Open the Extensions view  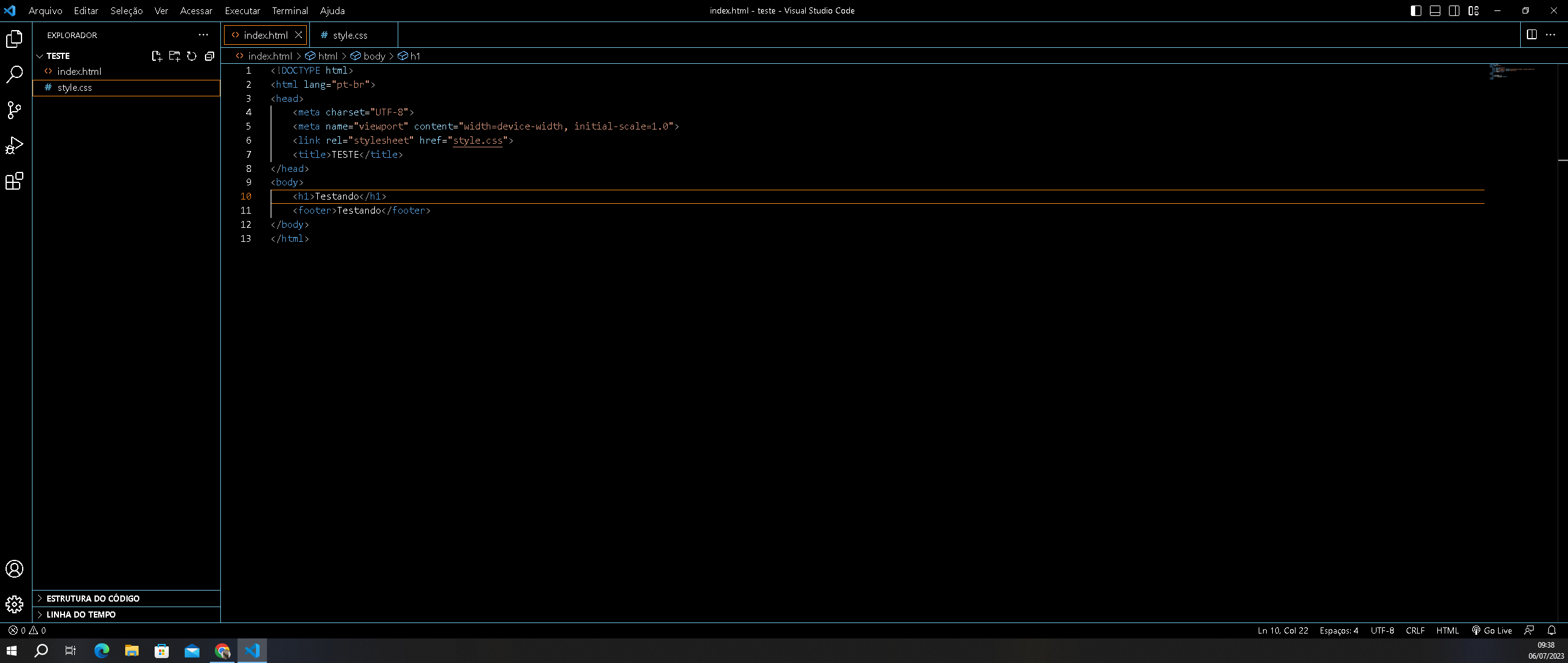[x=14, y=181]
